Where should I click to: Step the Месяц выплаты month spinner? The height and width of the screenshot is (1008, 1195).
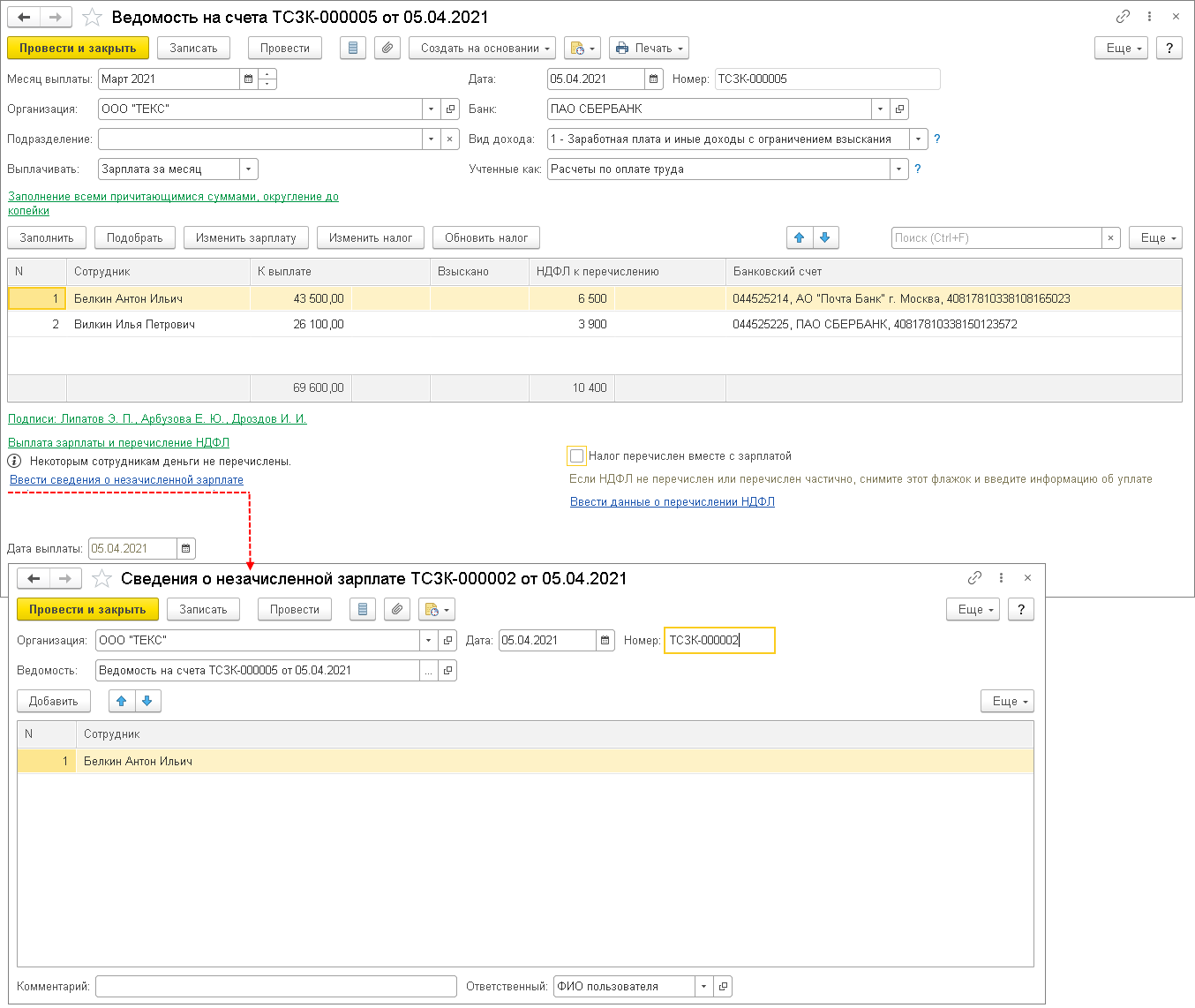(x=267, y=79)
